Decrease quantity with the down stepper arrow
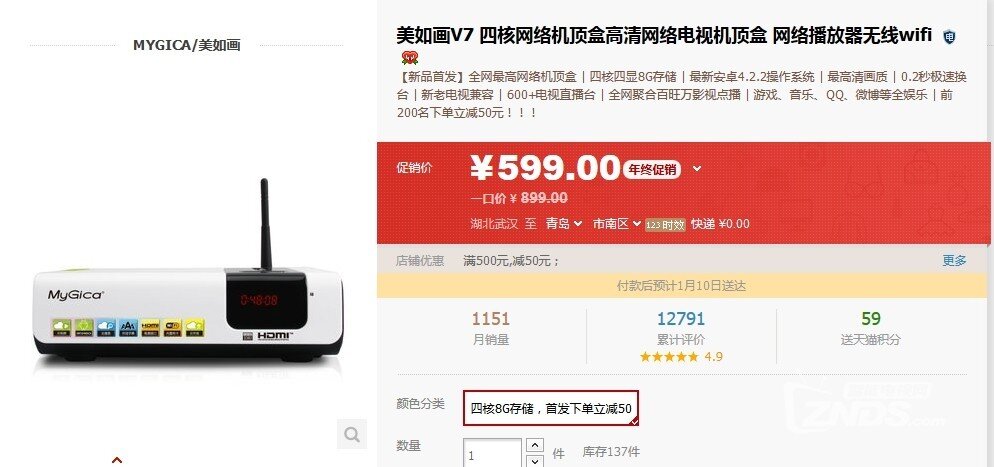The height and width of the screenshot is (467, 994). pos(535,461)
